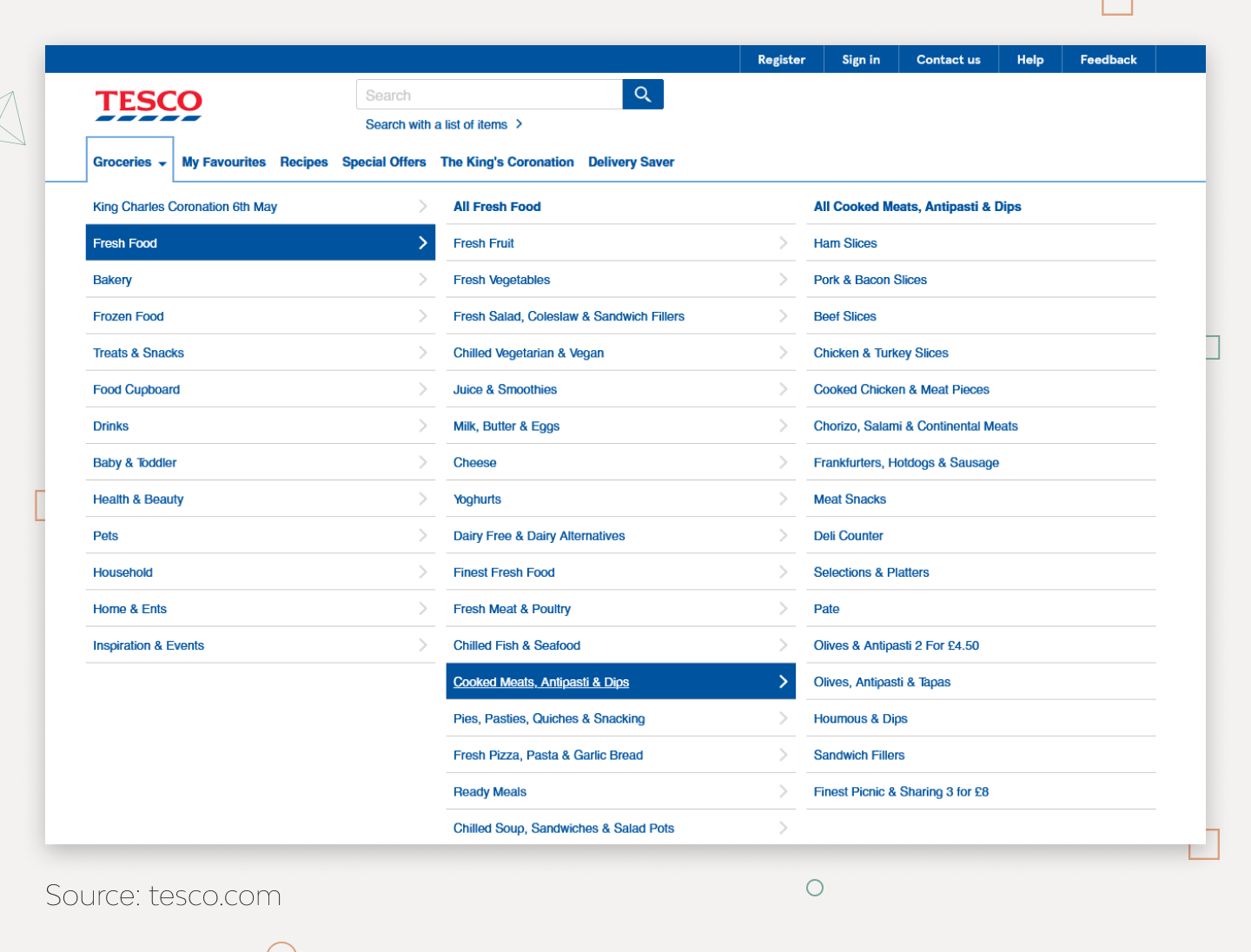
Task: Click Chilled Soup, Sandwiches & Salad Pots chevron
Action: pyautogui.click(x=784, y=828)
